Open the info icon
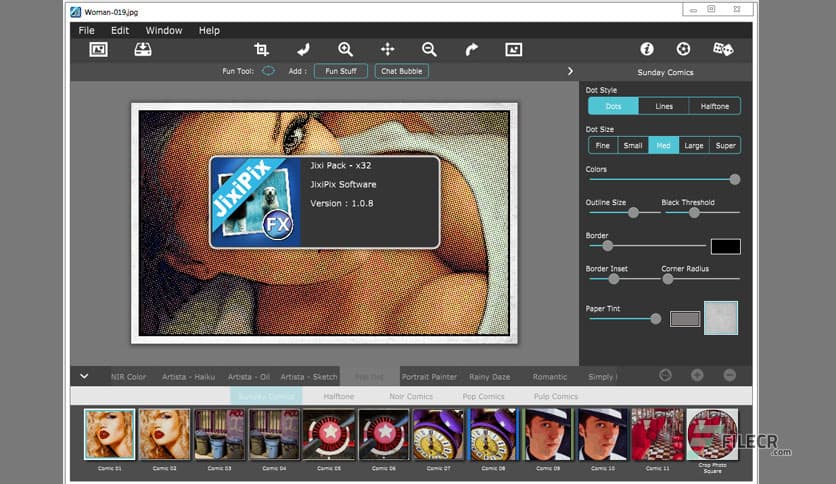Image resolution: width=836 pixels, height=484 pixels. coord(647,49)
